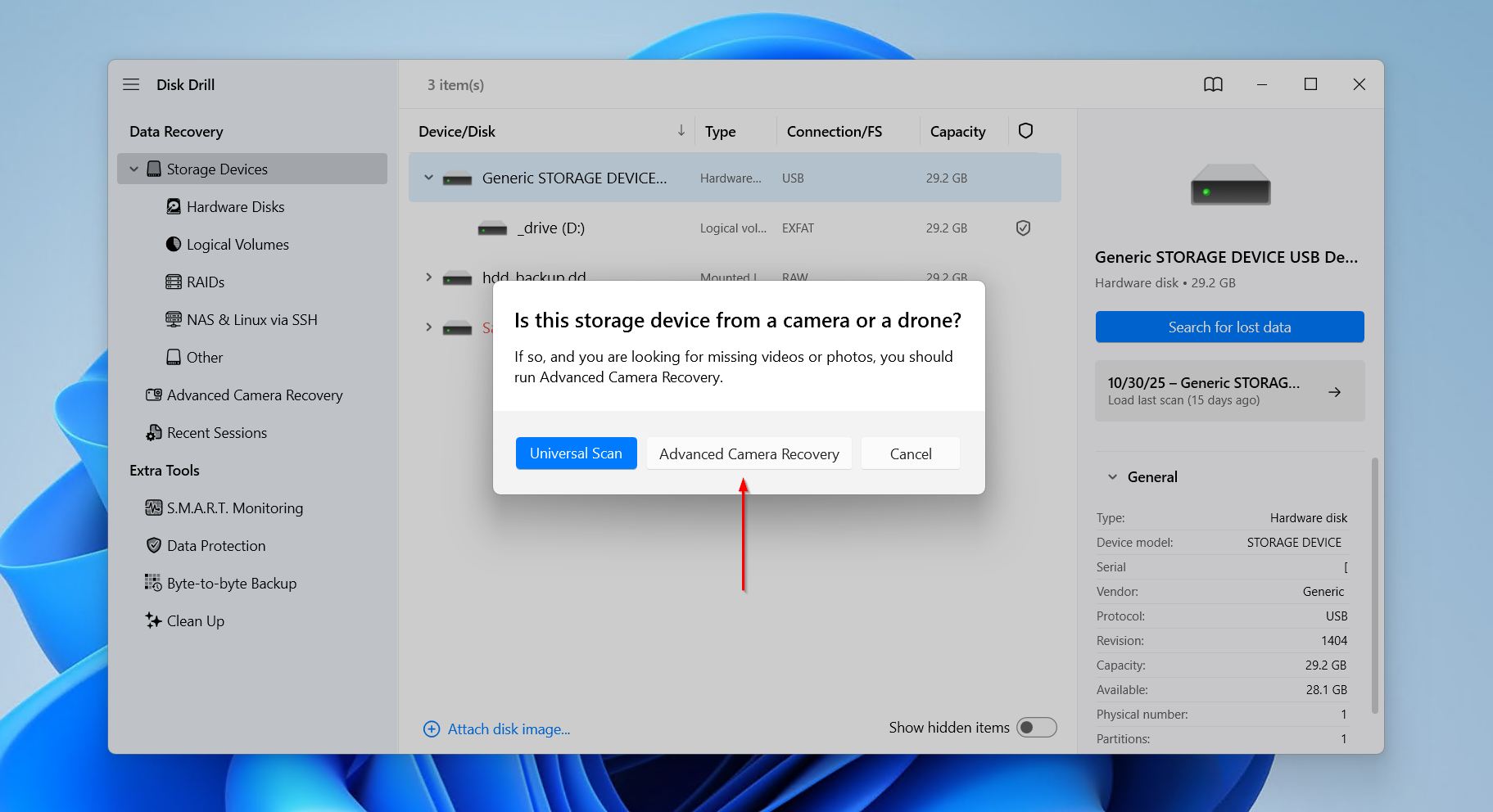Open the documentation book icon

point(1214,84)
